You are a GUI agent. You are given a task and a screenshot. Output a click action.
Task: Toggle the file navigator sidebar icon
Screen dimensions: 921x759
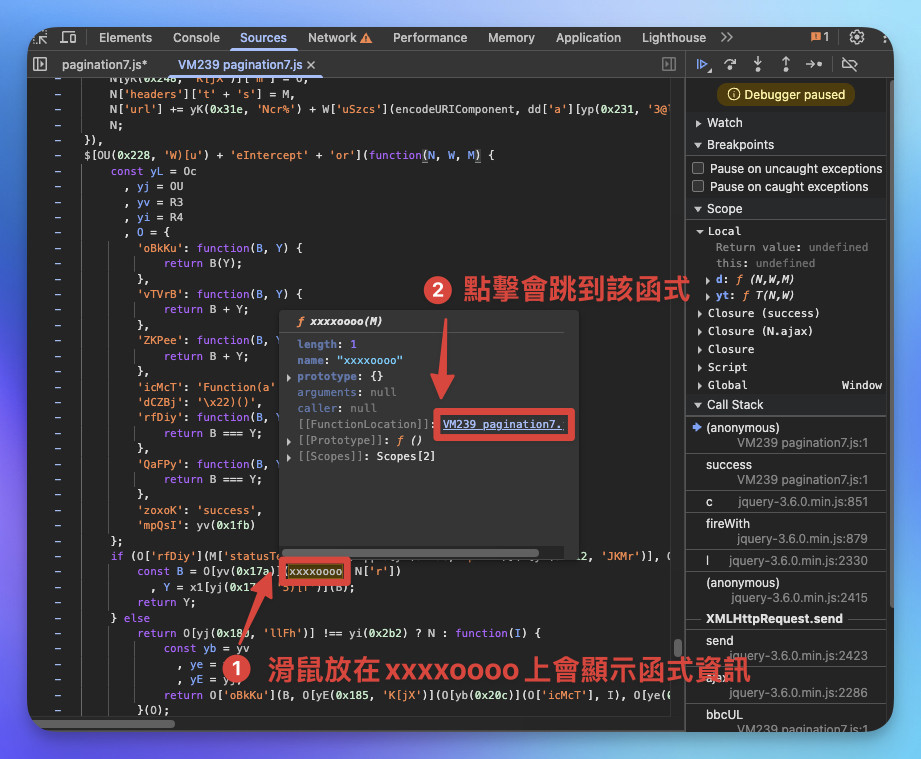click(40, 64)
